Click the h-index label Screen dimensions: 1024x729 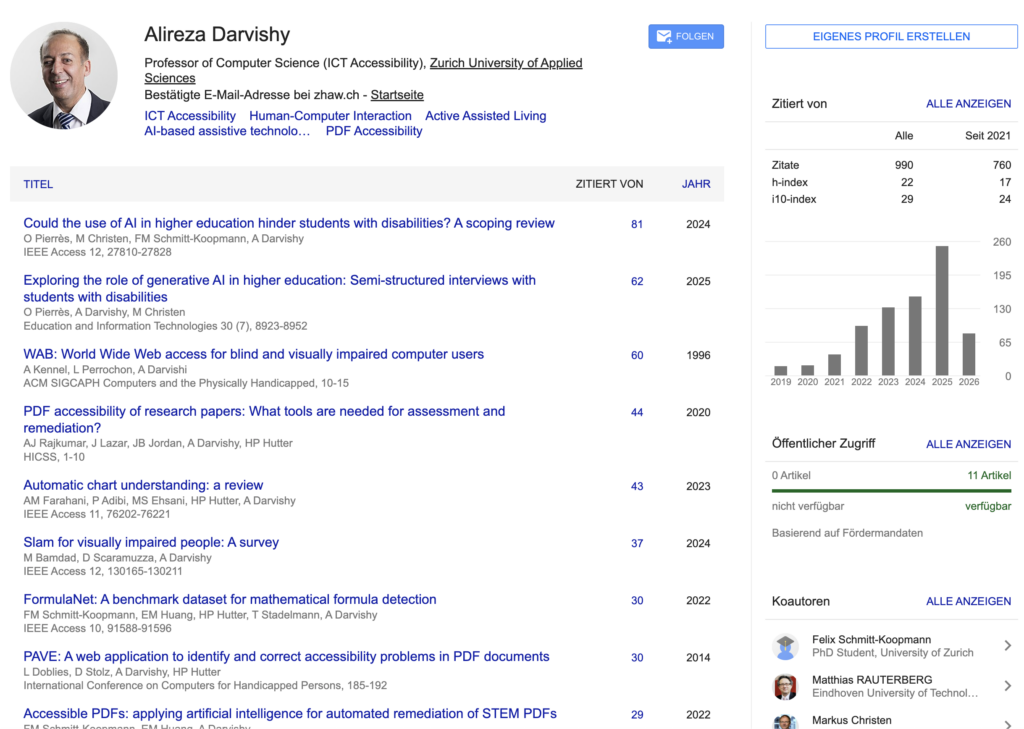pos(790,182)
